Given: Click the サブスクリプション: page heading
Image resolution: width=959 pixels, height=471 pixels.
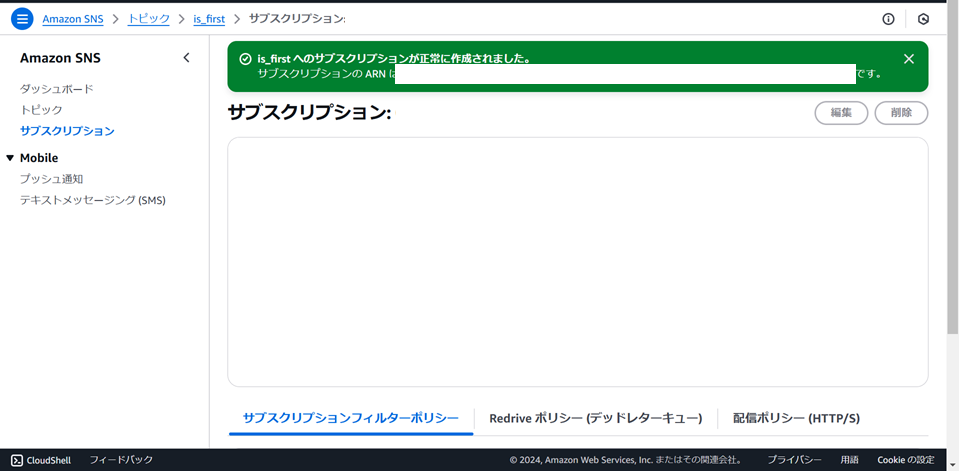Looking at the screenshot, I should click(x=309, y=113).
